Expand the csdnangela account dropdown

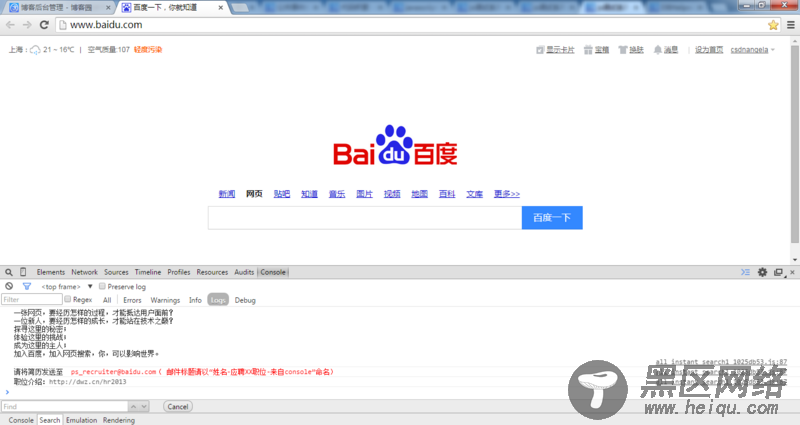(x=753, y=49)
